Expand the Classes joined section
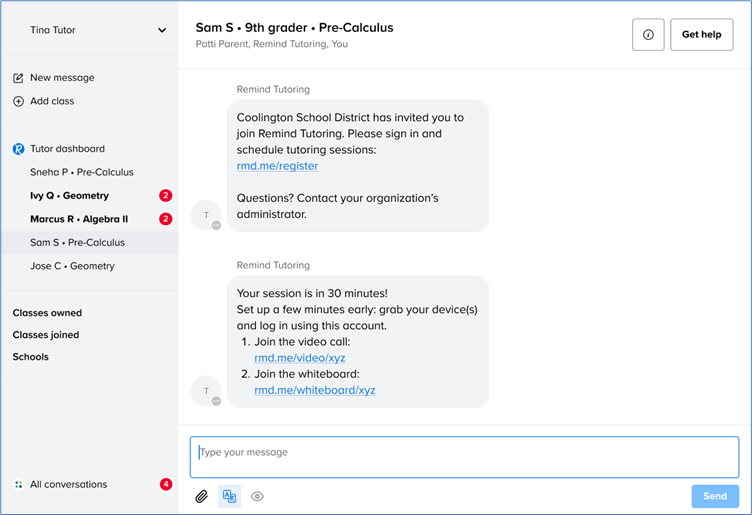 [46, 335]
